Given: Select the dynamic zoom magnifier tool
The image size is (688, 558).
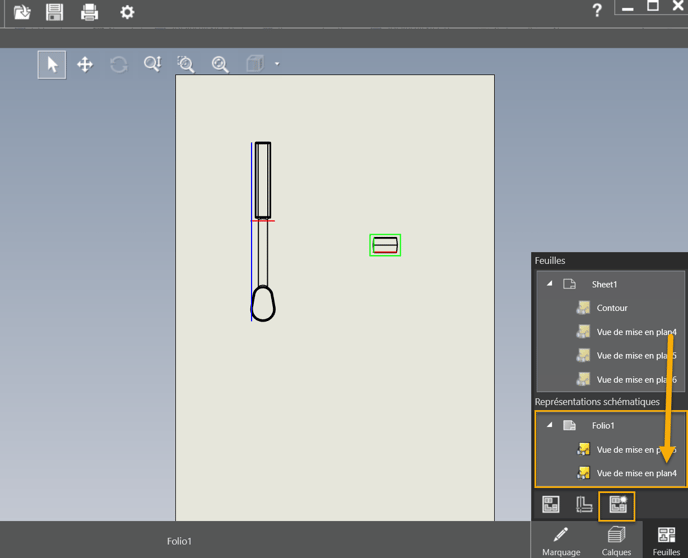Looking at the screenshot, I should tap(152, 64).
